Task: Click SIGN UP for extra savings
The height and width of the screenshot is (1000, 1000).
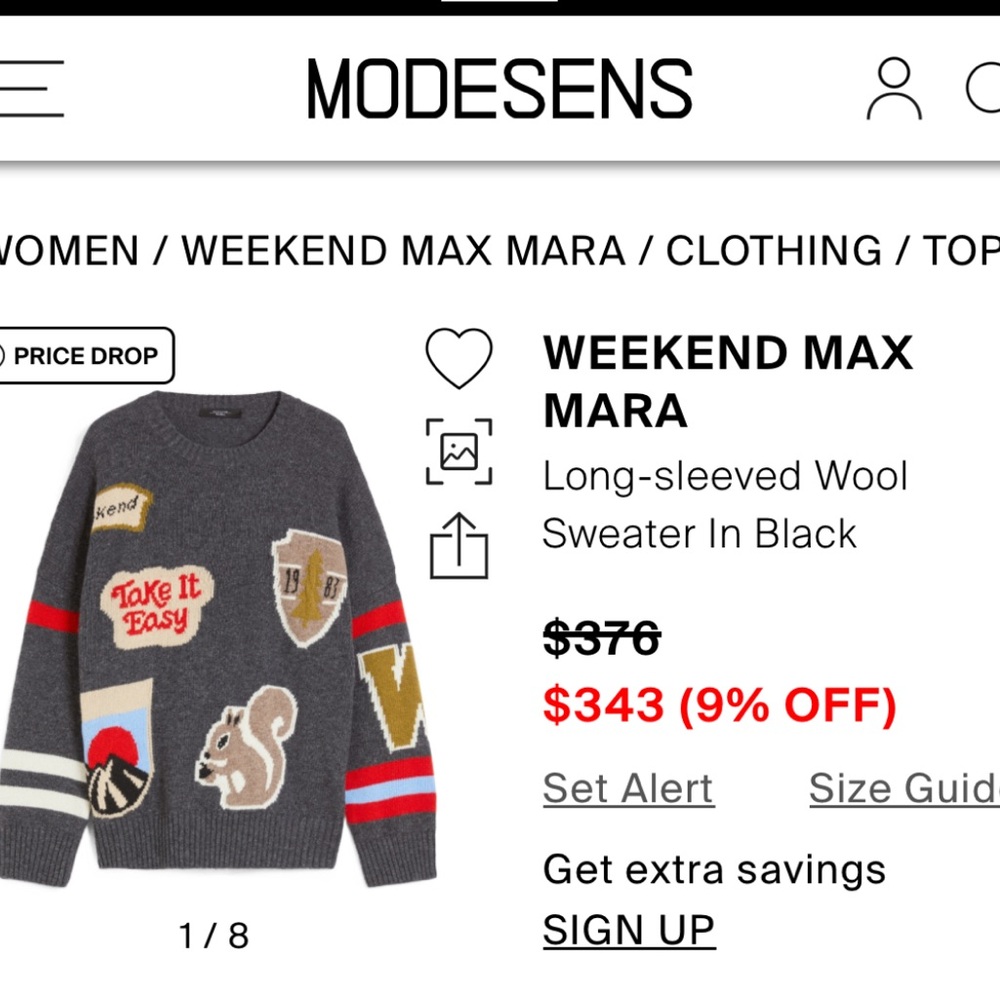Action: coord(628,930)
